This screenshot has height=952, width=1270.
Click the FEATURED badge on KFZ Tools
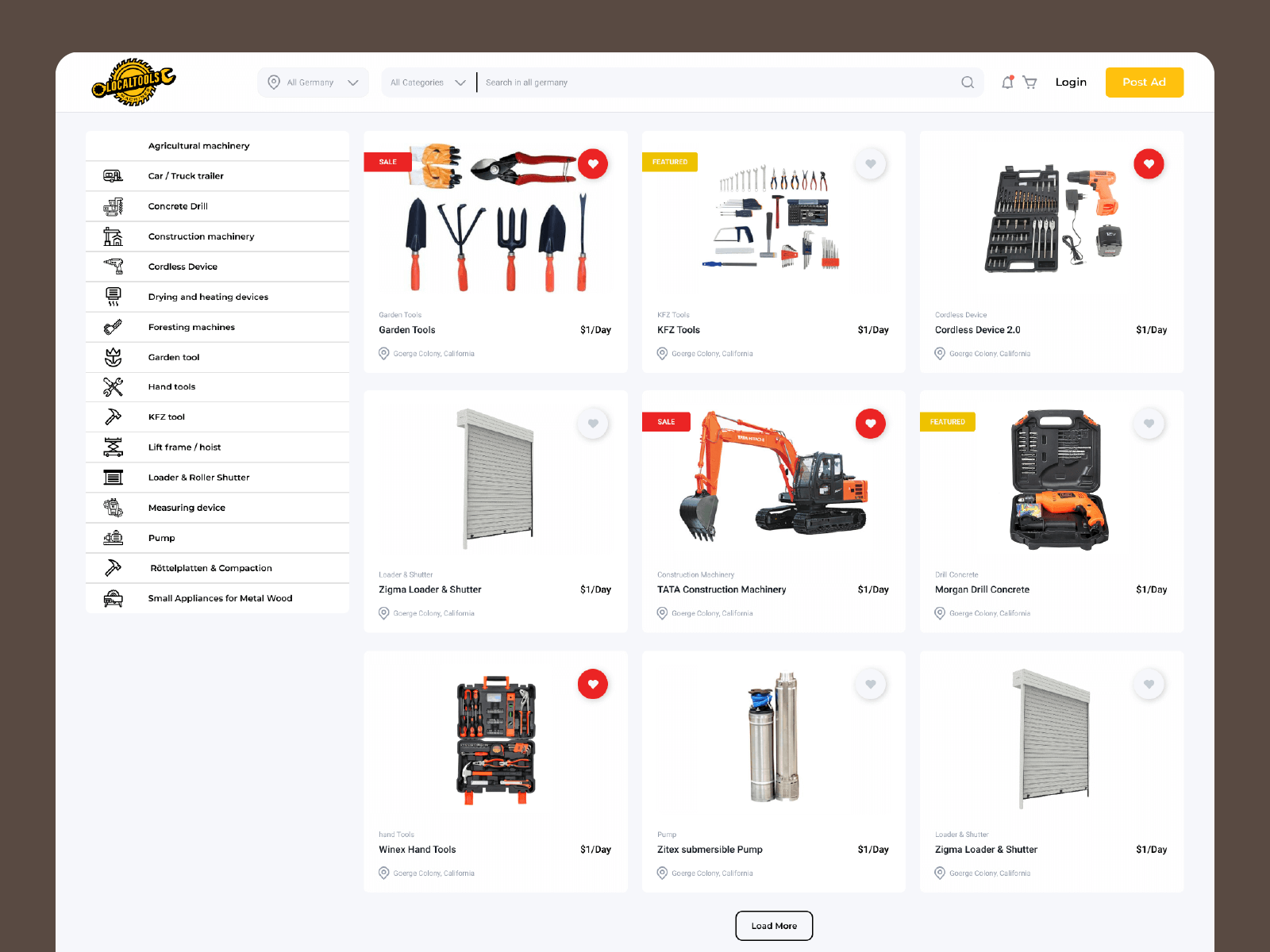point(669,162)
